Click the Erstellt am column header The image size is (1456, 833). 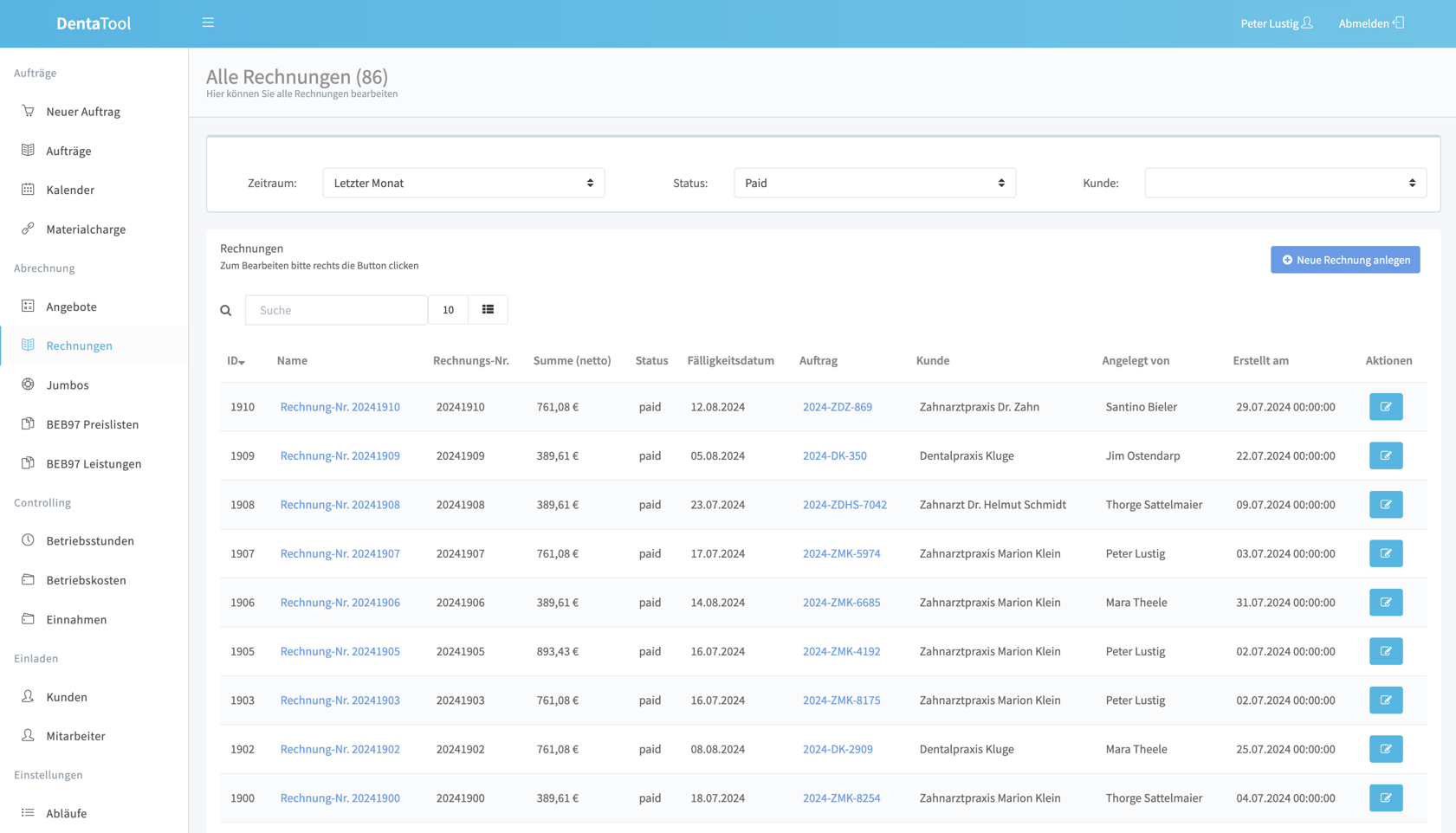click(1260, 360)
